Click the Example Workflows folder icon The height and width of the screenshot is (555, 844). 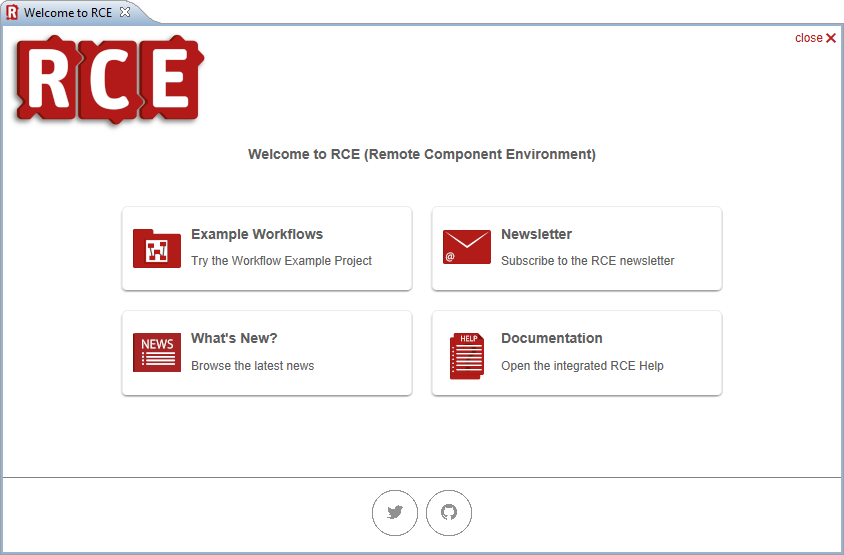[157, 248]
